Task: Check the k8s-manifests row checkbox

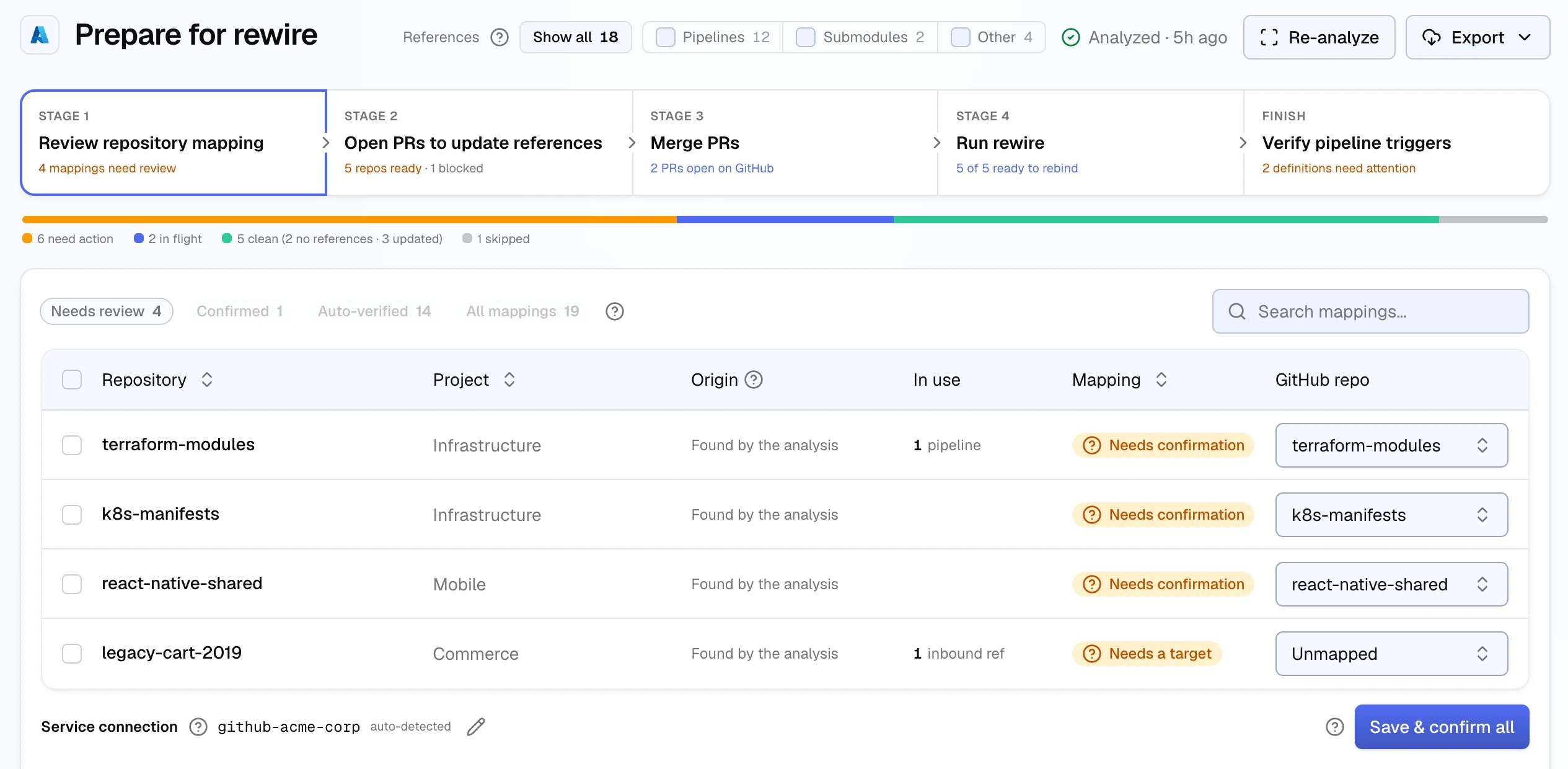Action: [72, 515]
